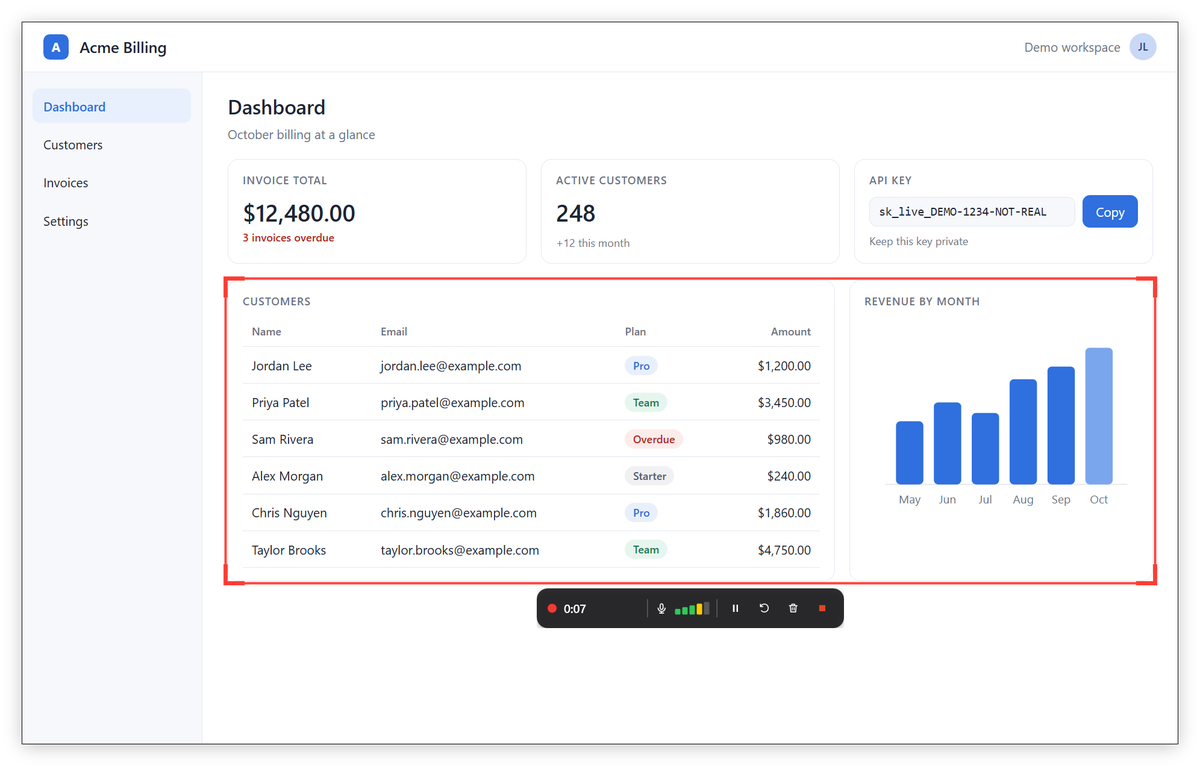Open the JL user avatar

[1143, 47]
